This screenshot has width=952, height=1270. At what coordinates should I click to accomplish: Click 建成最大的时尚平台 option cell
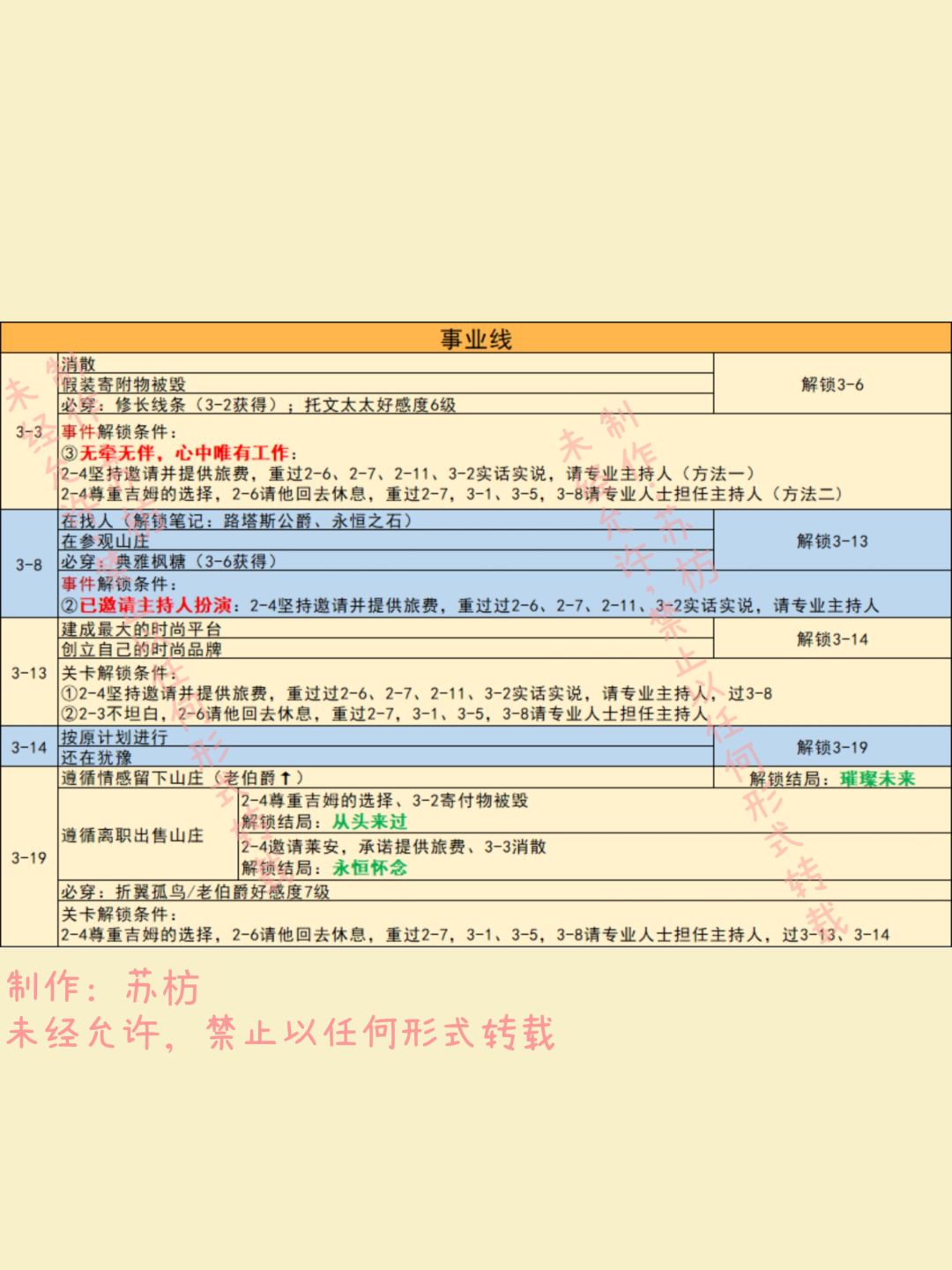coord(386,629)
